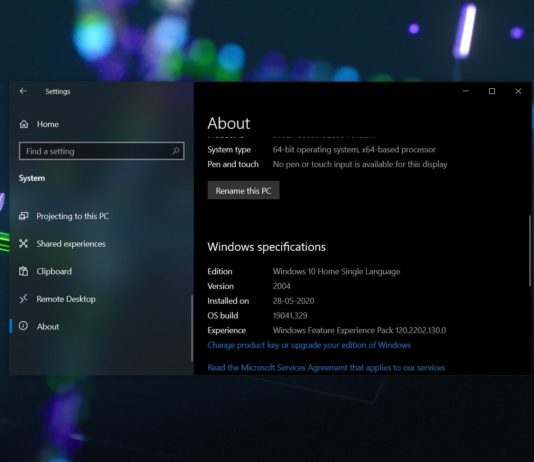The height and width of the screenshot is (462, 534).
Task: Click the Pen and touch label
Action: (233, 164)
